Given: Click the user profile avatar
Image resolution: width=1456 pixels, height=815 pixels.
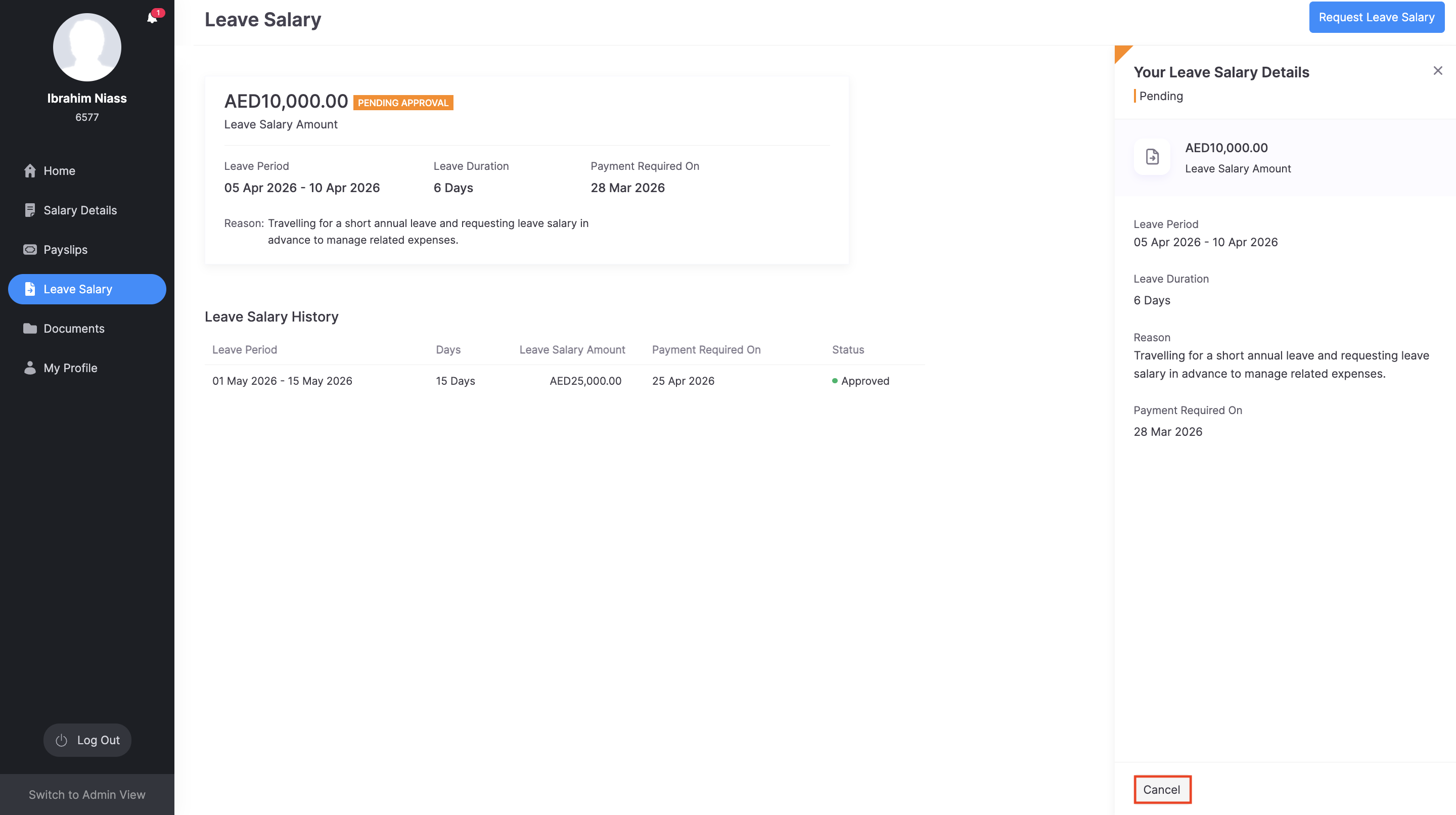Looking at the screenshot, I should pos(87,48).
